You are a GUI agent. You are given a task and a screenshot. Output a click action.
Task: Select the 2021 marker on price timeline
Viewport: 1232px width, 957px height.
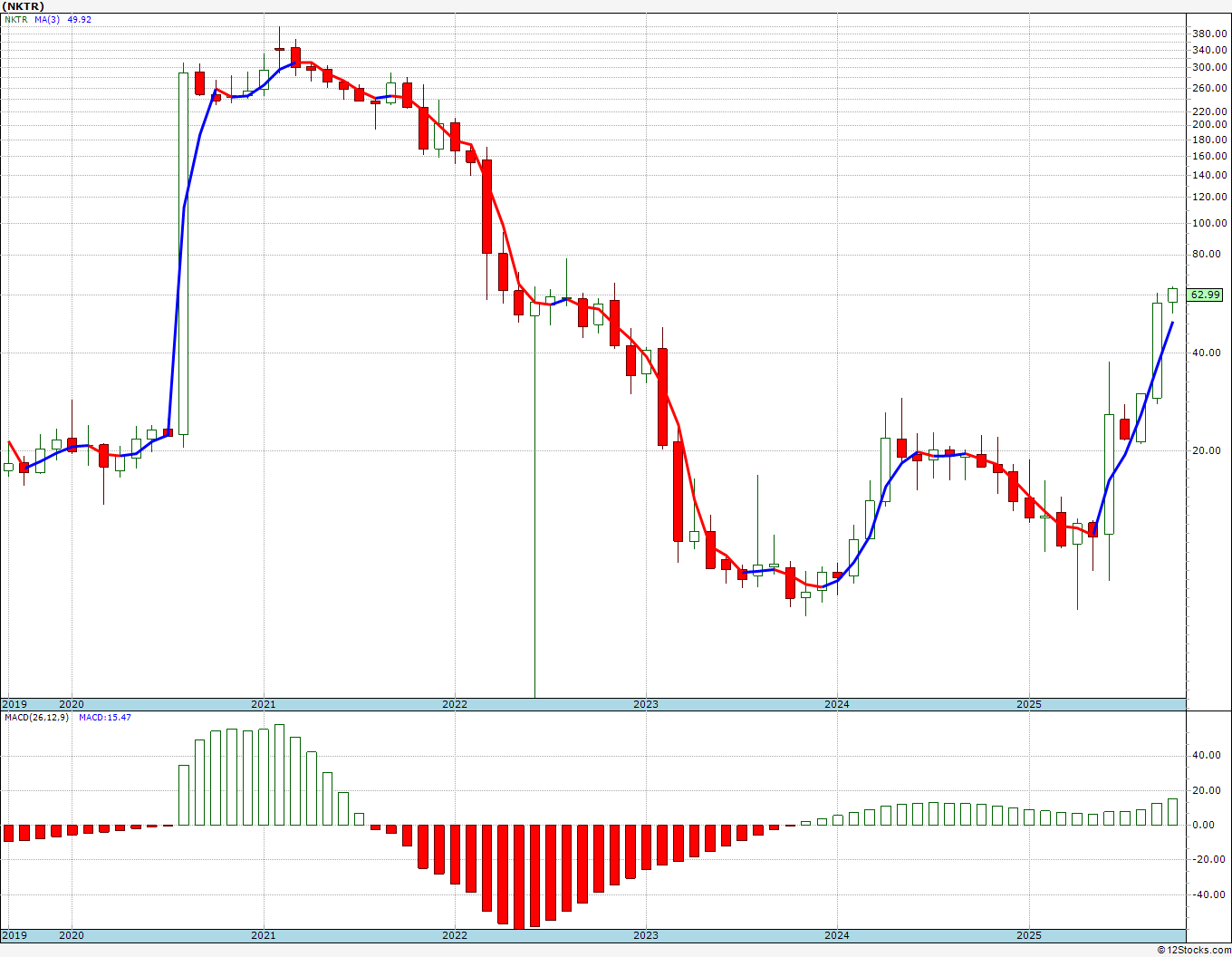[263, 704]
